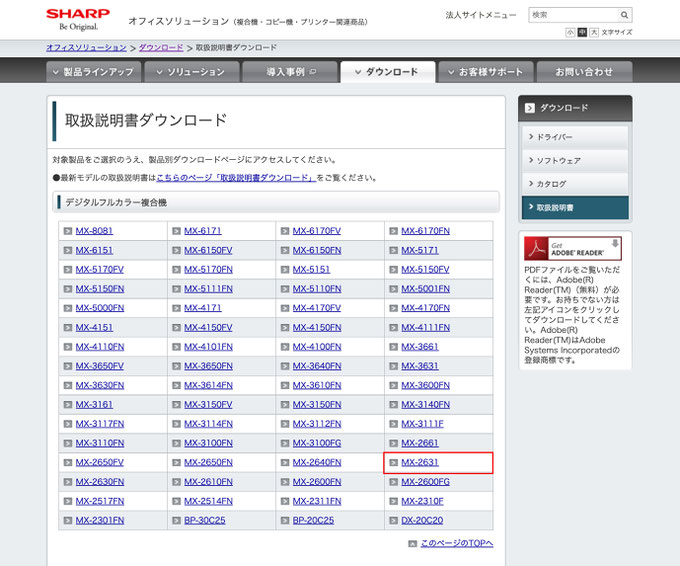Select small font size (小) button
Viewport: 680px width, 566px height.
570,33
